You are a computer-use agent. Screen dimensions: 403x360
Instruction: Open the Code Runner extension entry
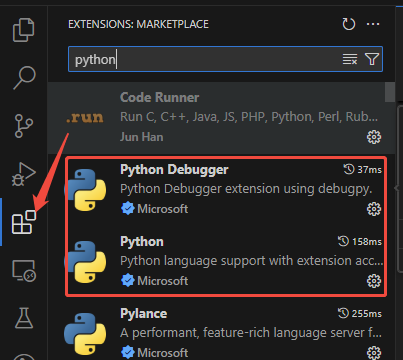click(221, 117)
